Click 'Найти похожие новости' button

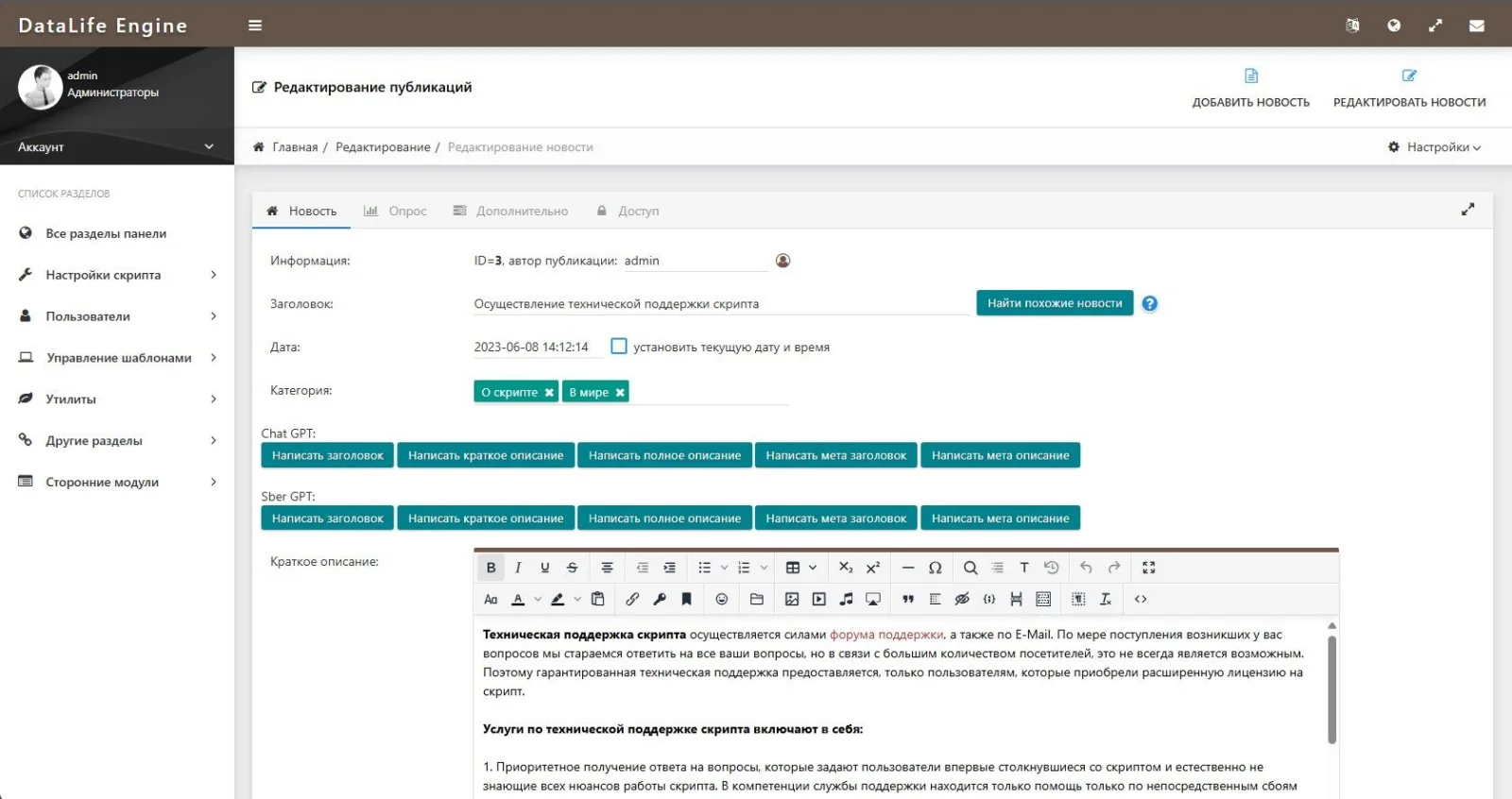pos(1054,303)
